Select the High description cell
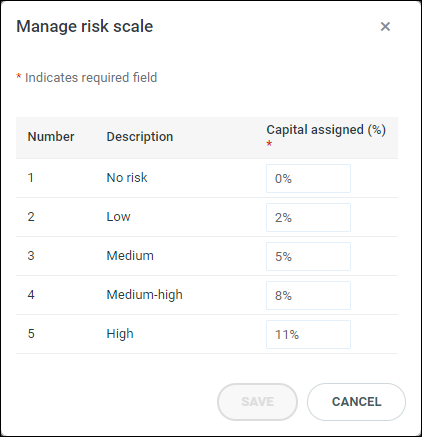The width and height of the screenshot is (422, 437). tap(120, 334)
